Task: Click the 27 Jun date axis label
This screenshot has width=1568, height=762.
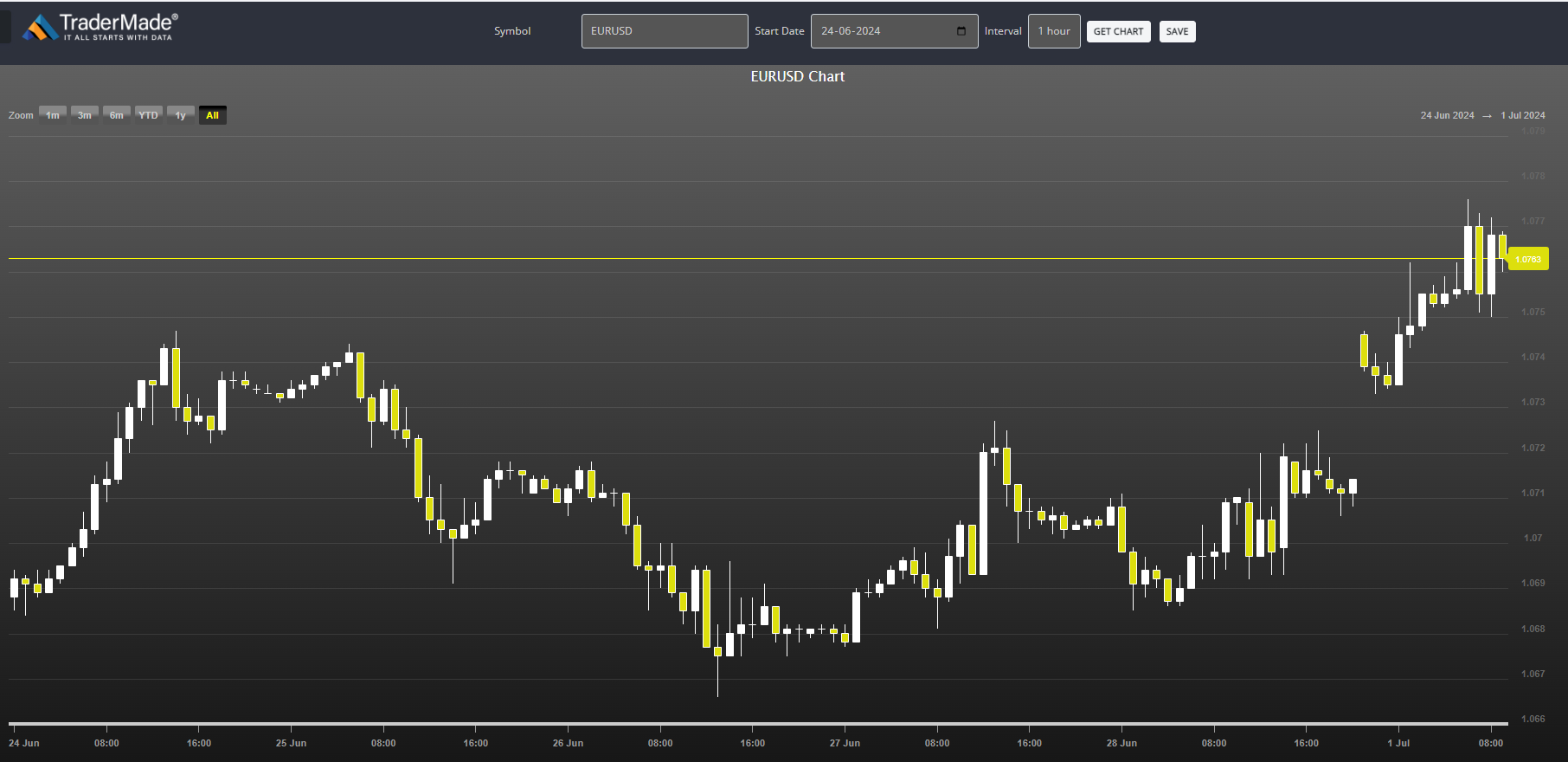Action: point(845,743)
